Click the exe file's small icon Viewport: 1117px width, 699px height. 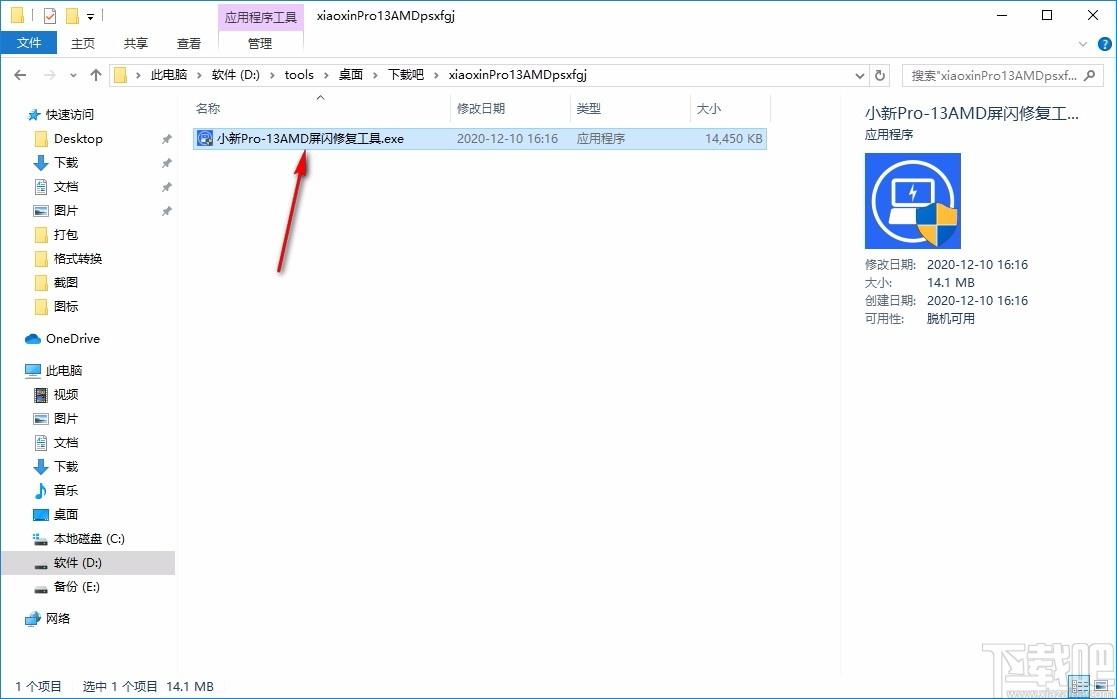(204, 139)
